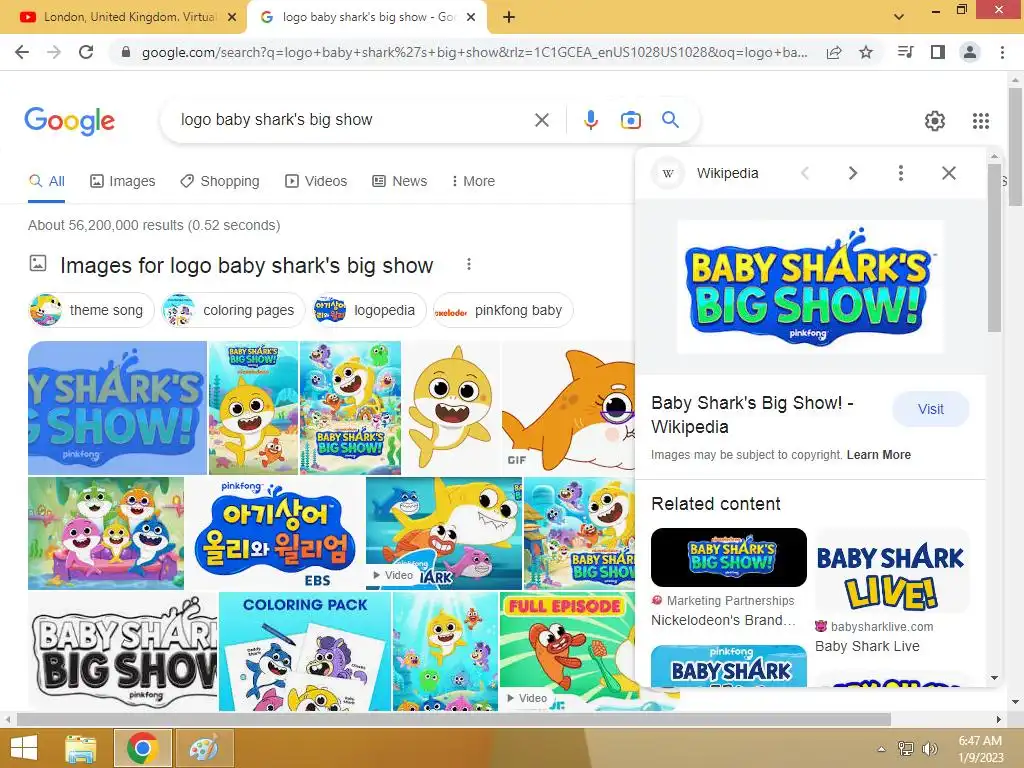Open volume control in system tray
Image resolution: width=1024 pixels, height=768 pixels.
[x=930, y=748]
